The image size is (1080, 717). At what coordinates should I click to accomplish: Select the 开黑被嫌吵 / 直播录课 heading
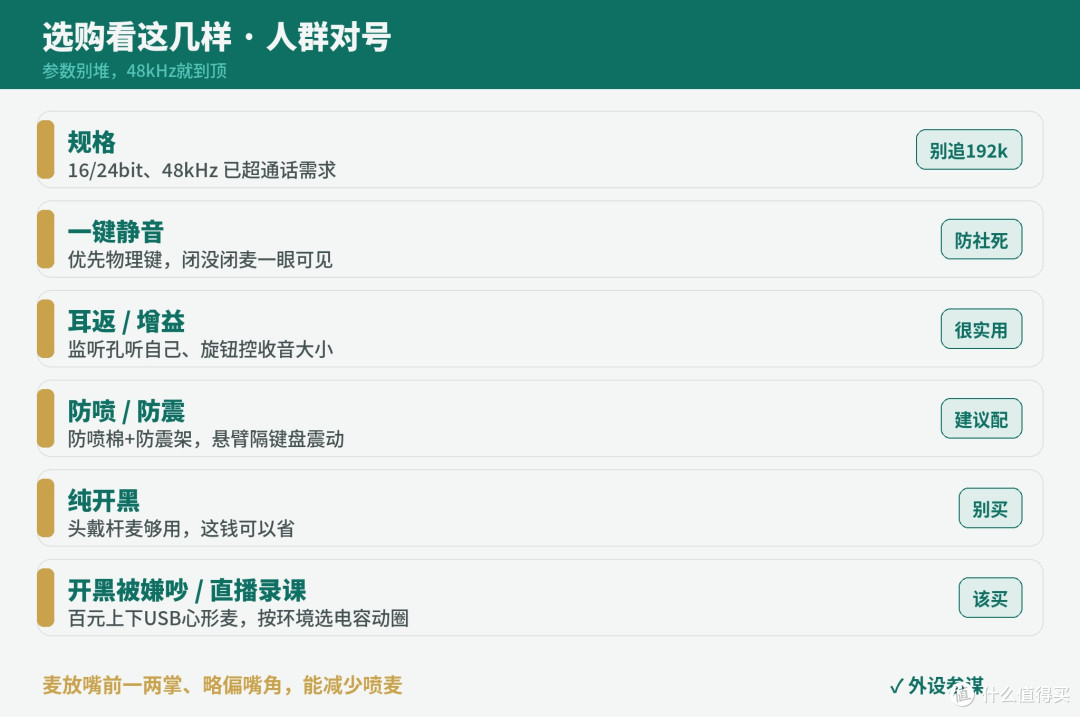(x=187, y=590)
